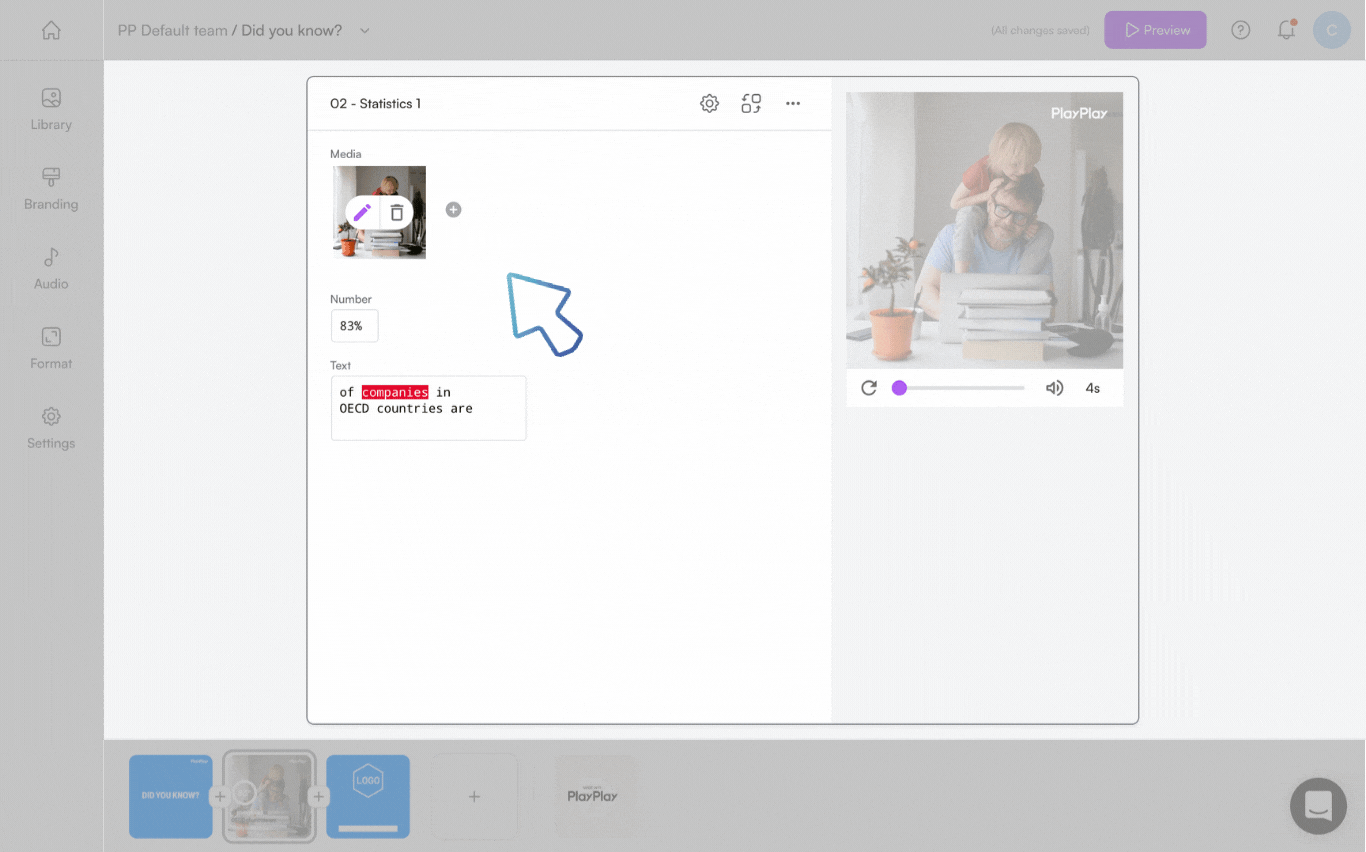1366x852 pixels.
Task: Click the Preview button
Action: coord(1155,30)
